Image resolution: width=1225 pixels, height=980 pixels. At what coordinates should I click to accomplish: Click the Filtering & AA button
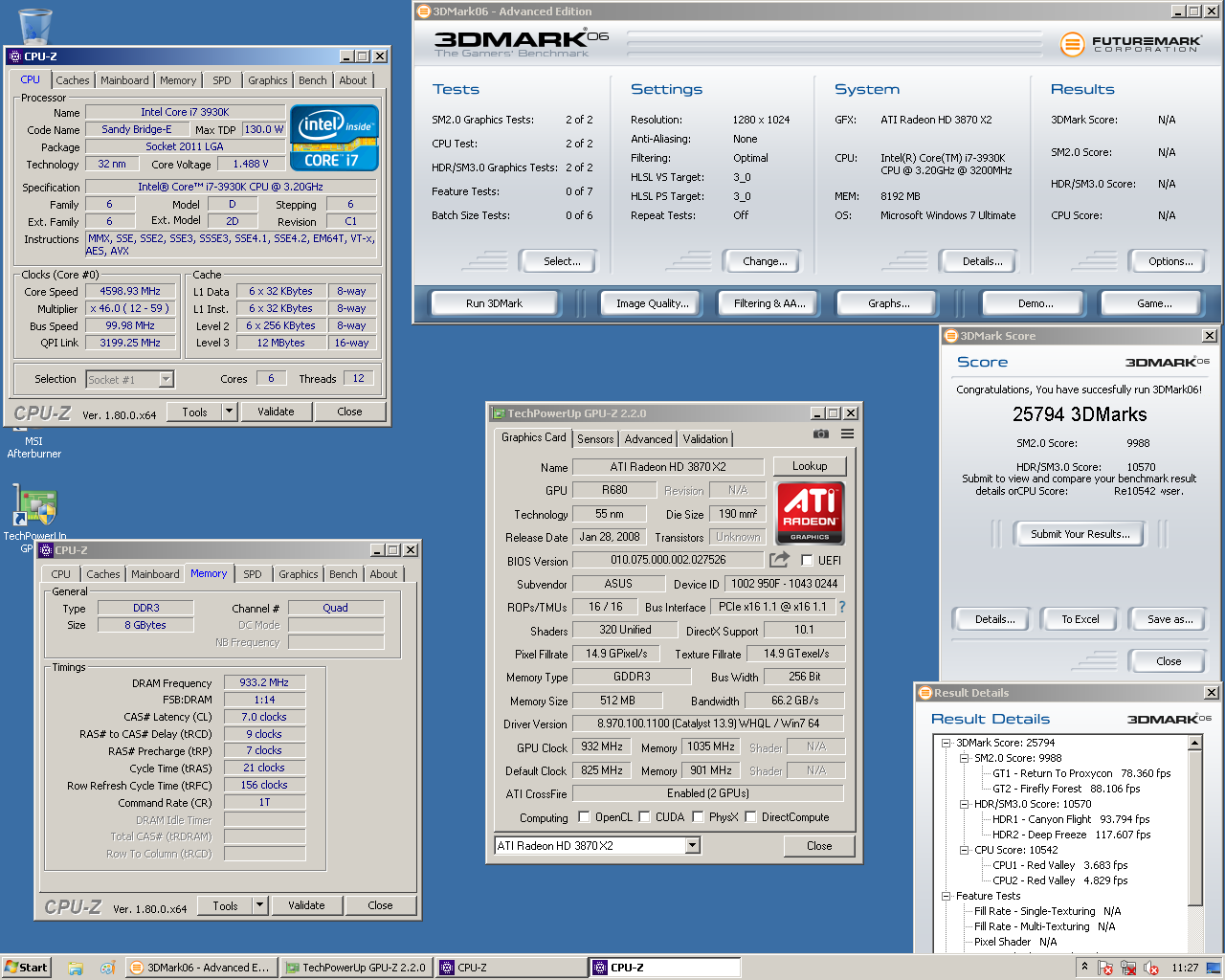[769, 303]
